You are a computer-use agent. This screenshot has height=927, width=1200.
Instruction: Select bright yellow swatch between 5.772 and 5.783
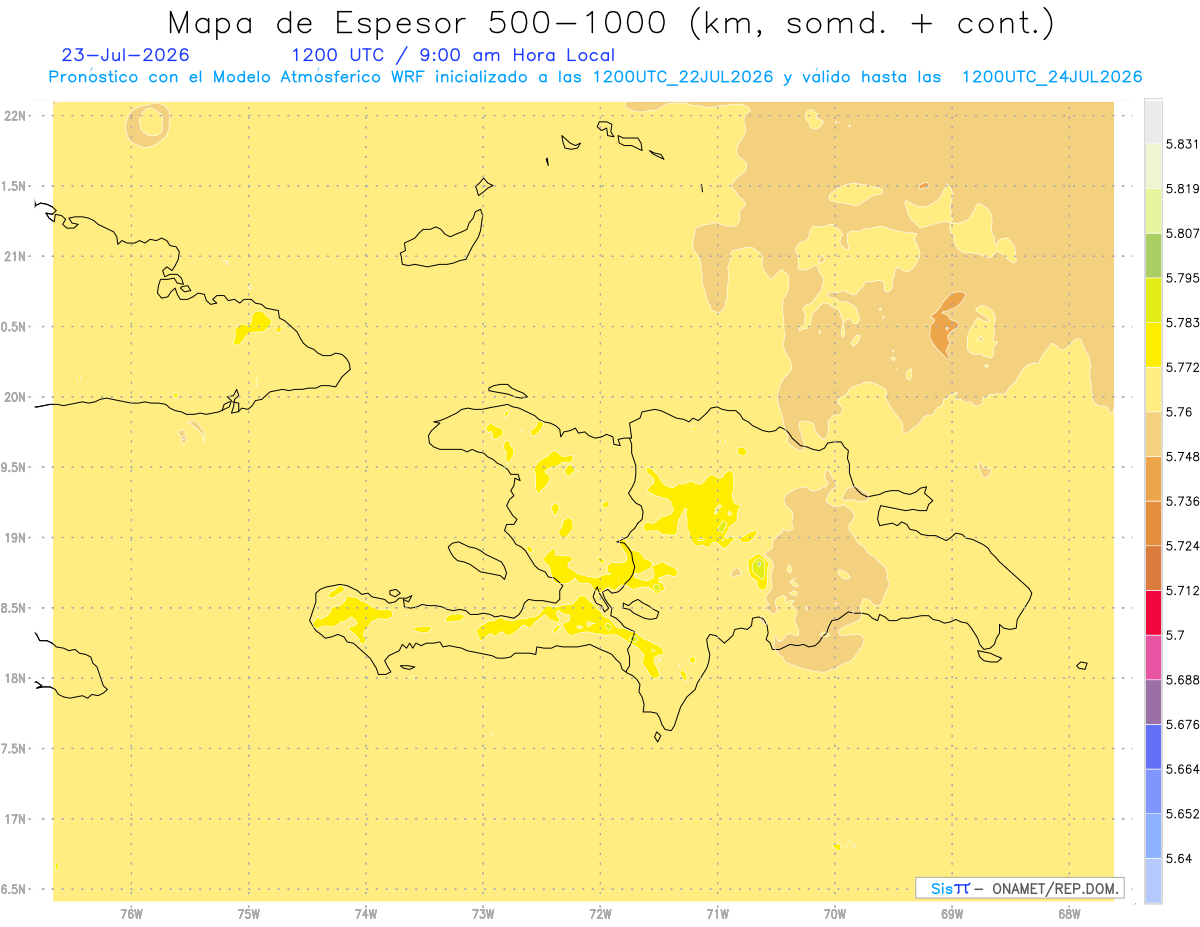1153,345
